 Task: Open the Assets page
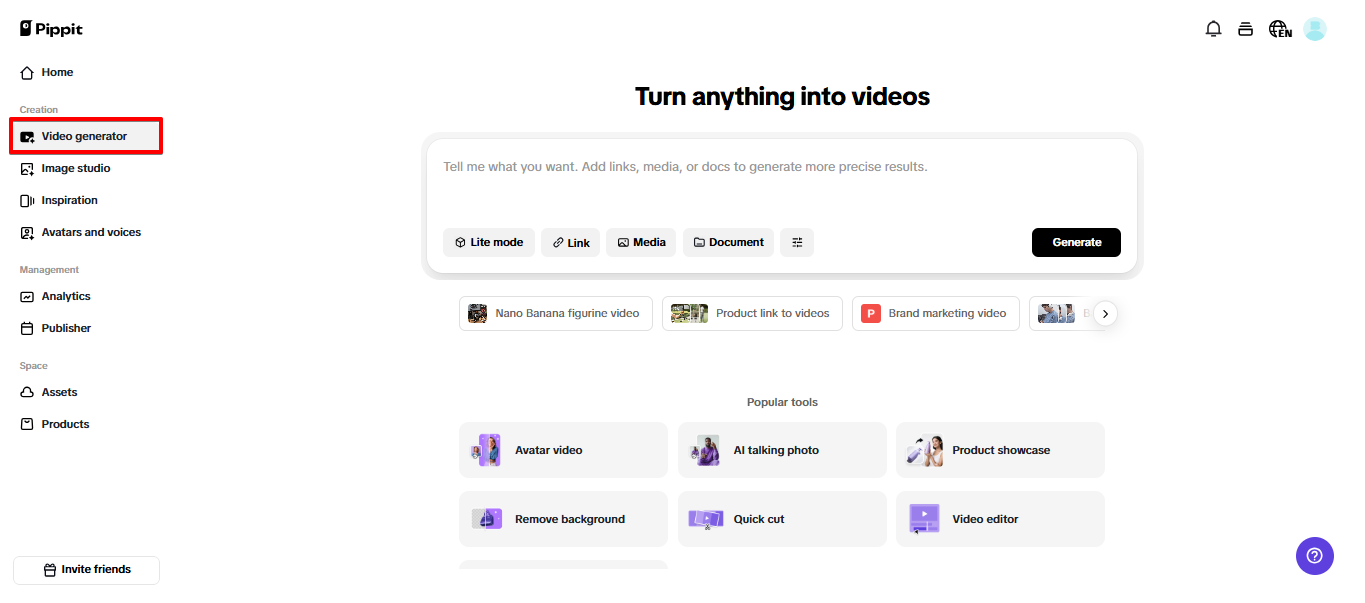[58, 392]
